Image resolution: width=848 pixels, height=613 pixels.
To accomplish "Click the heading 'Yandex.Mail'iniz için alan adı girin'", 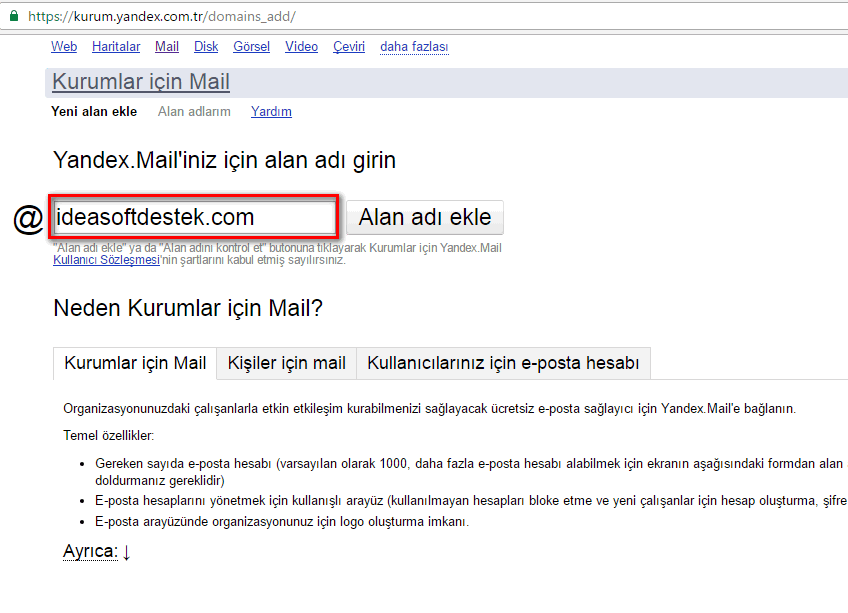I will [x=224, y=160].
